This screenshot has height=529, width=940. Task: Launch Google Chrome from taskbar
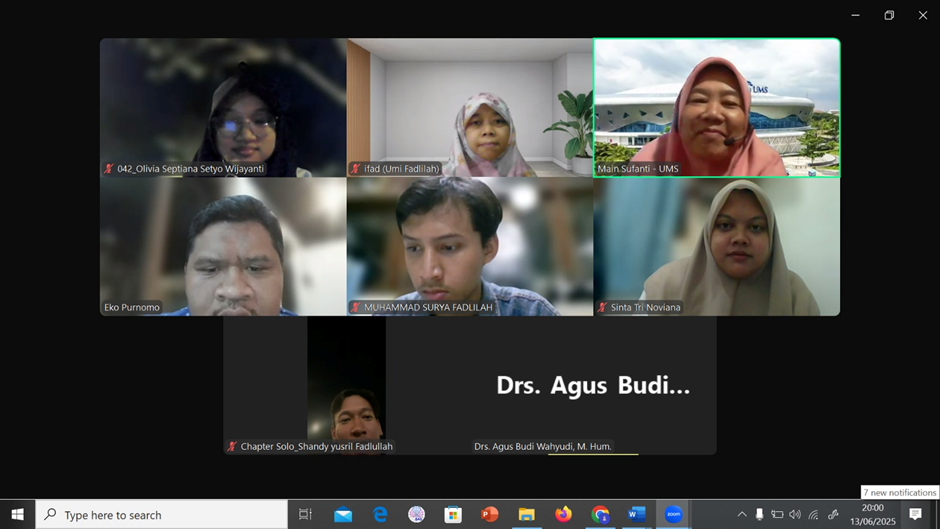(x=600, y=514)
